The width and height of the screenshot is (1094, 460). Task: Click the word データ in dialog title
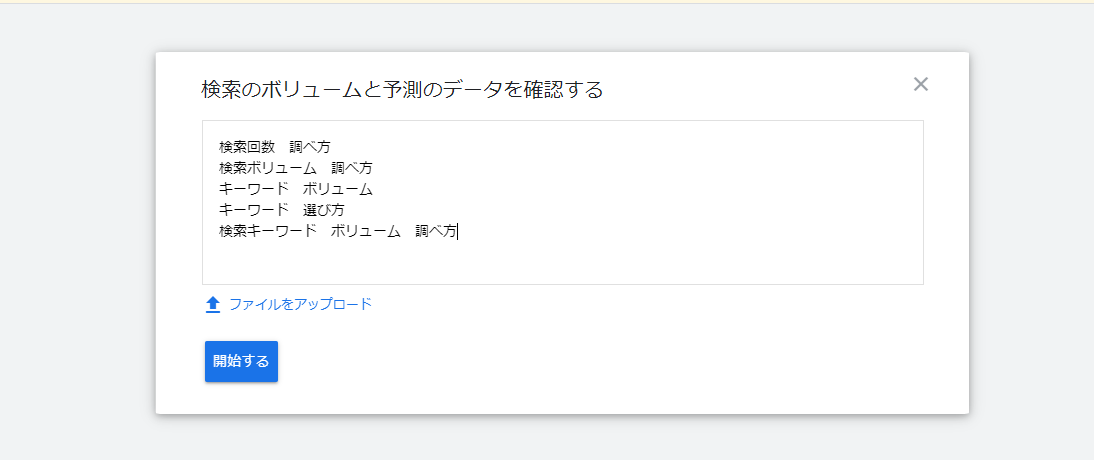(473, 89)
